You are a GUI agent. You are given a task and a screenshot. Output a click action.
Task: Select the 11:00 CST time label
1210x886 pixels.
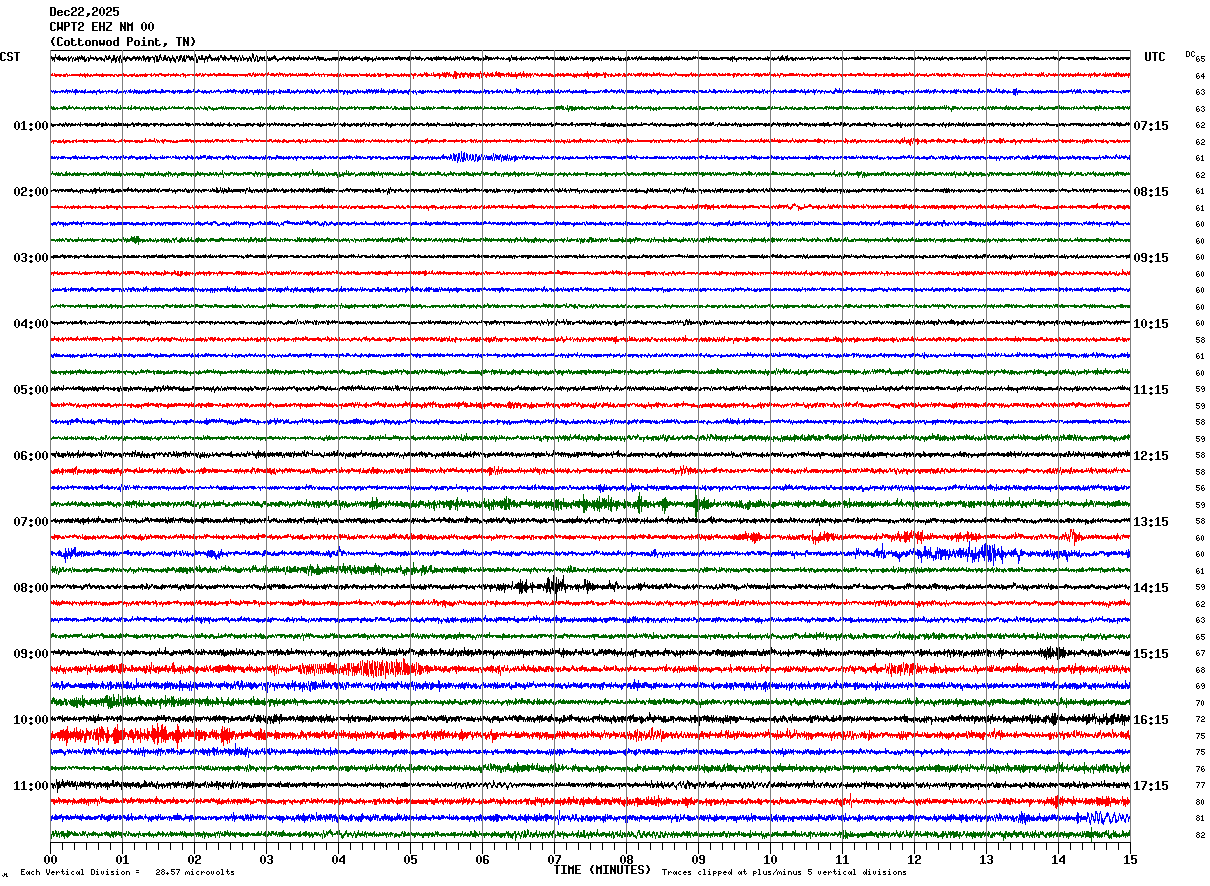[x=31, y=786]
